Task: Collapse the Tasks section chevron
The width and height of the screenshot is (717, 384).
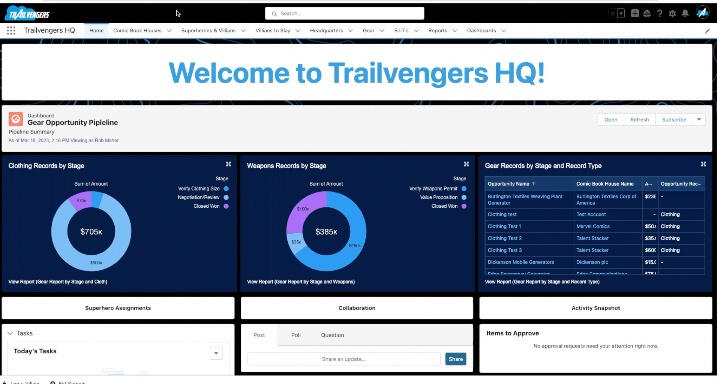Action: [10, 333]
